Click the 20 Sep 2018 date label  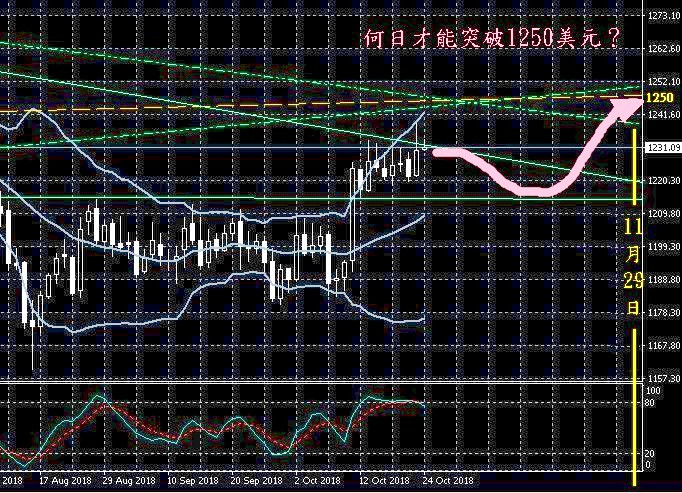[256, 481]
